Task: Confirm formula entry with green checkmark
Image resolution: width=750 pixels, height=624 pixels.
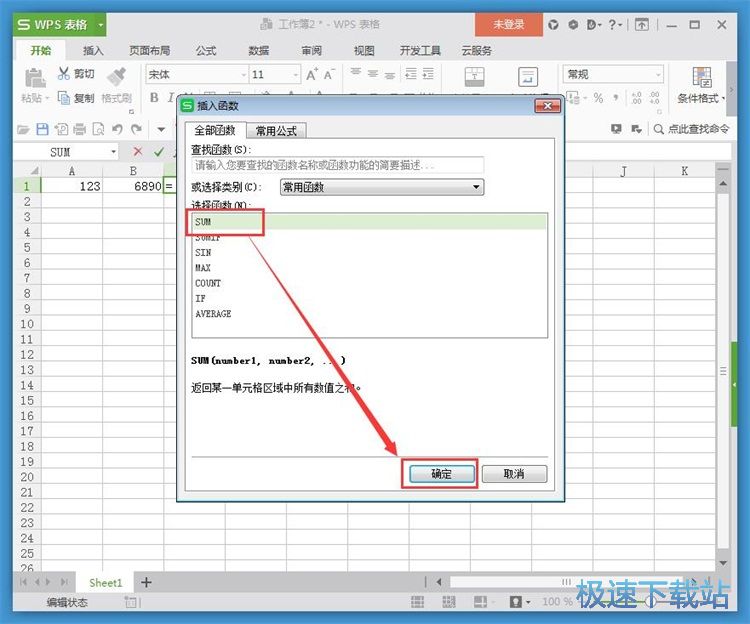Action: [159, 152]
